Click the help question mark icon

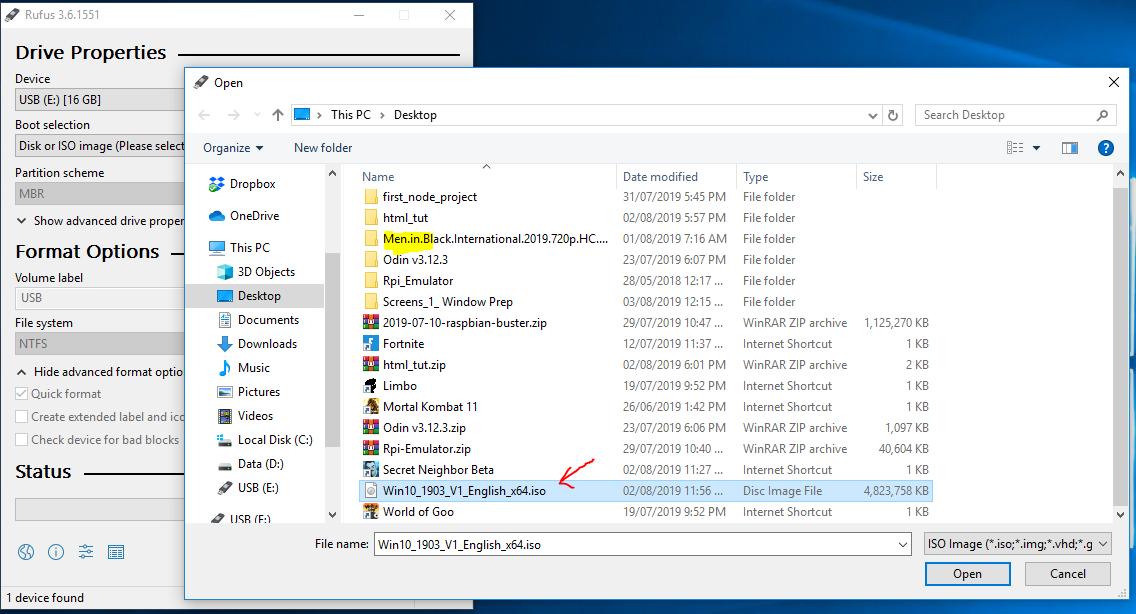pos(1105,148)
